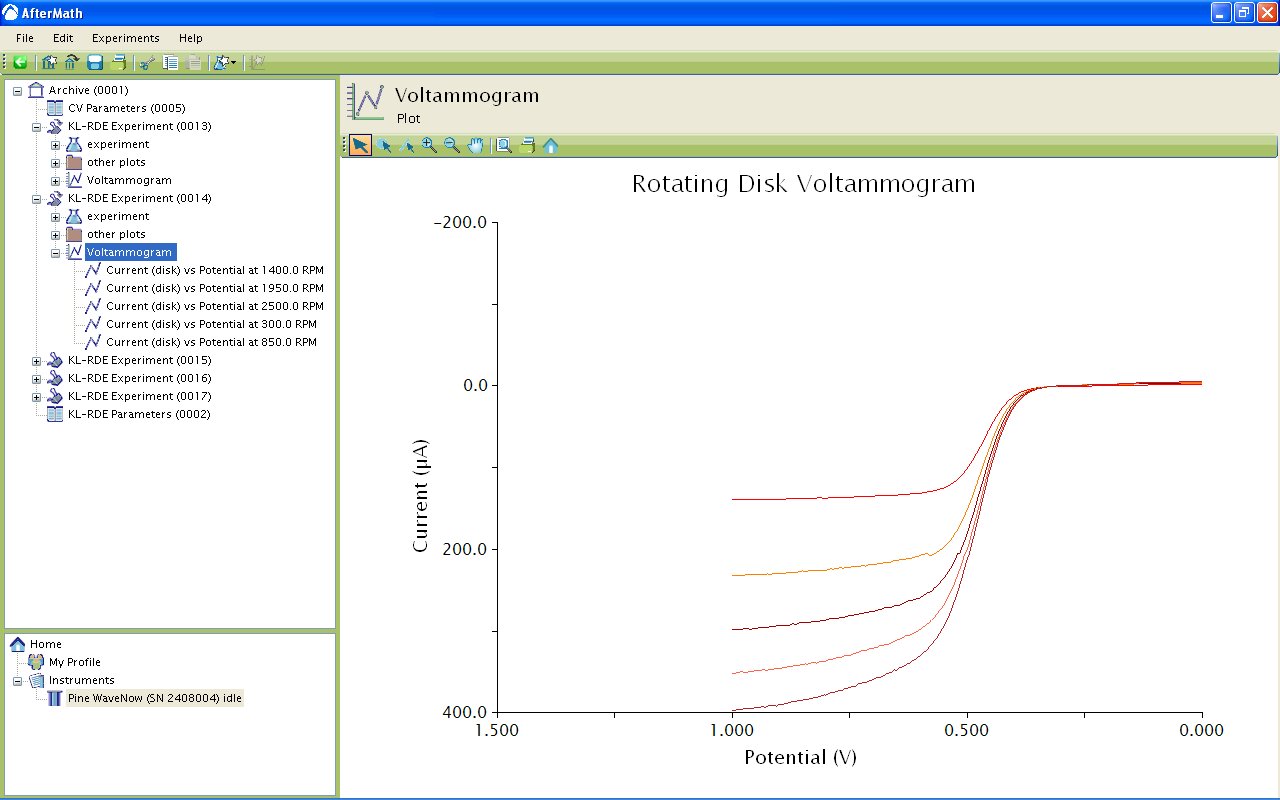This screenshot has height=800, width=1280.
Task: Click the green back arrow toolbar icon
Action: click(20, 62)
